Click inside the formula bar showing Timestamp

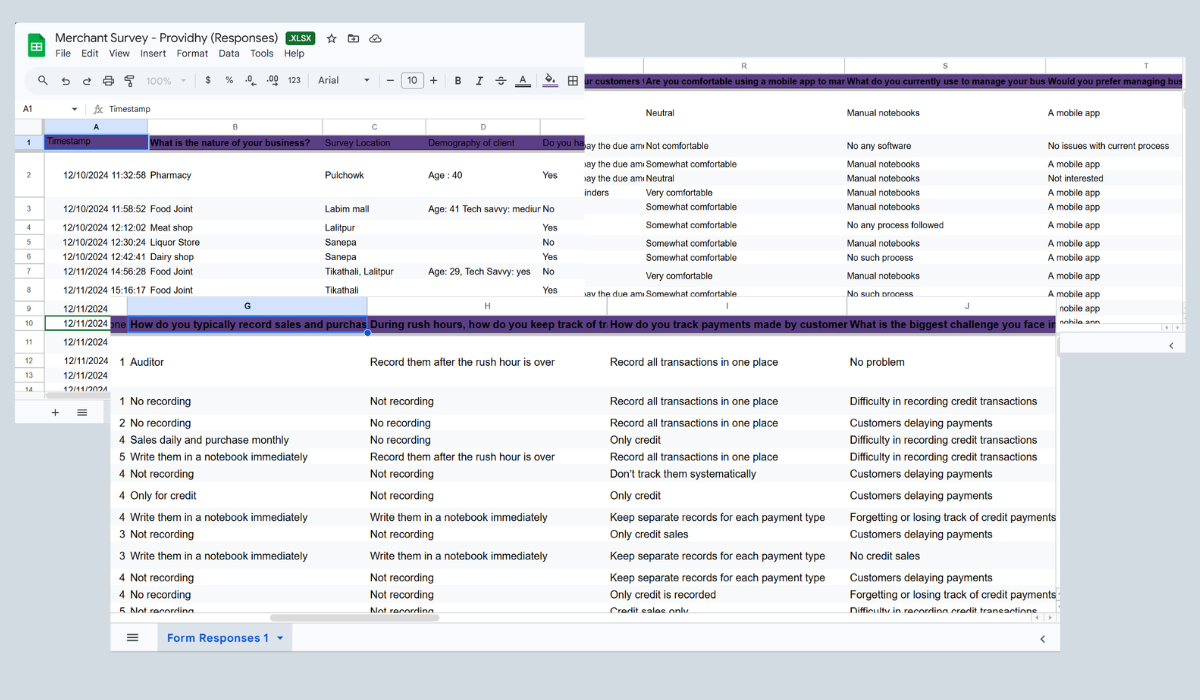[x=130, y=107]
